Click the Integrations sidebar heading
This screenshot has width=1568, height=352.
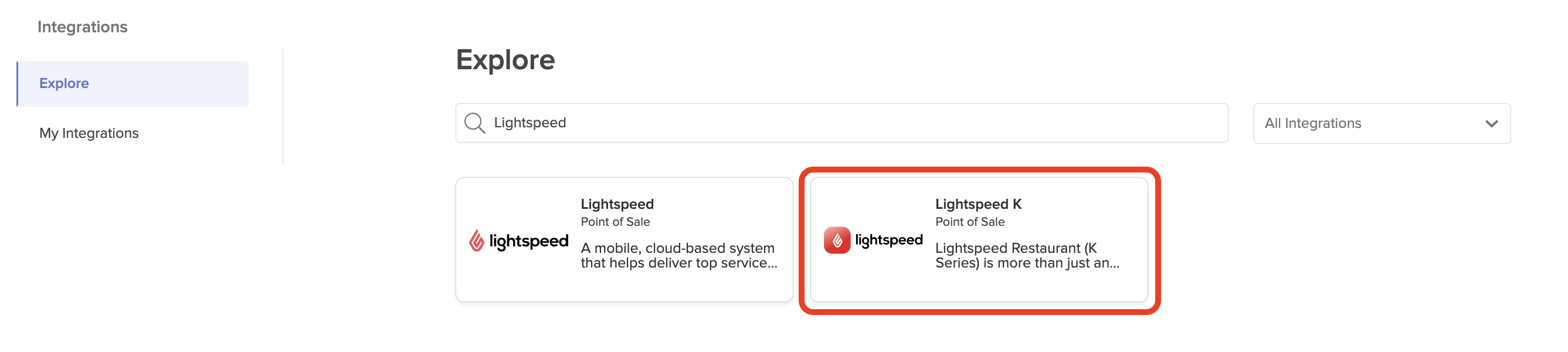point(82,27)
